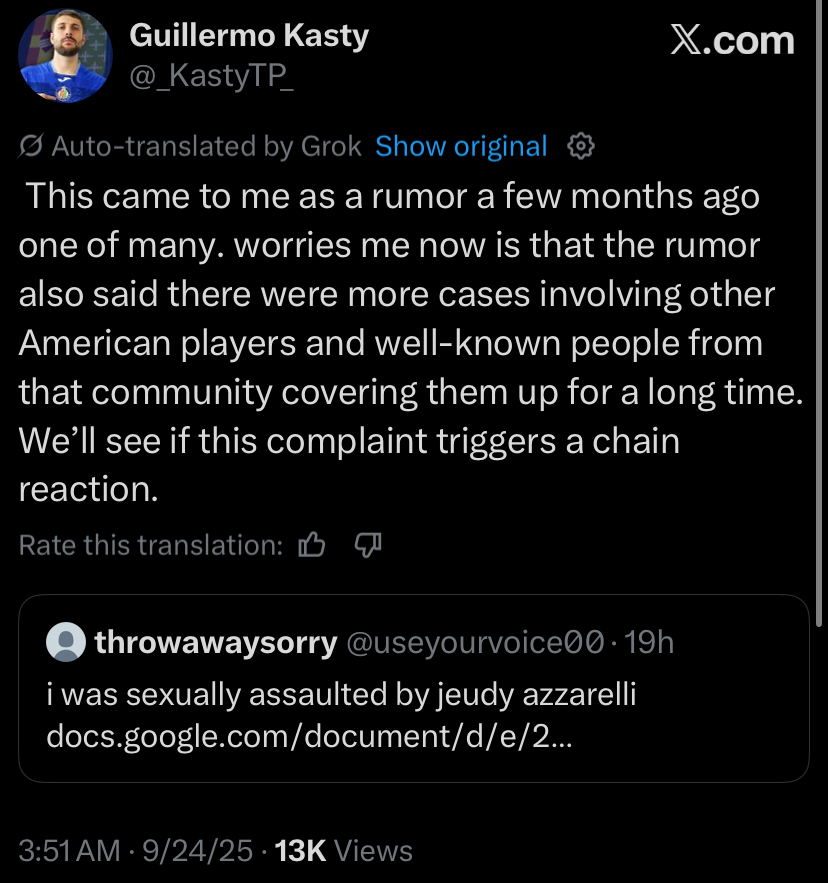Click the 19h timestamp on quoted post

[x=649, y=642]
